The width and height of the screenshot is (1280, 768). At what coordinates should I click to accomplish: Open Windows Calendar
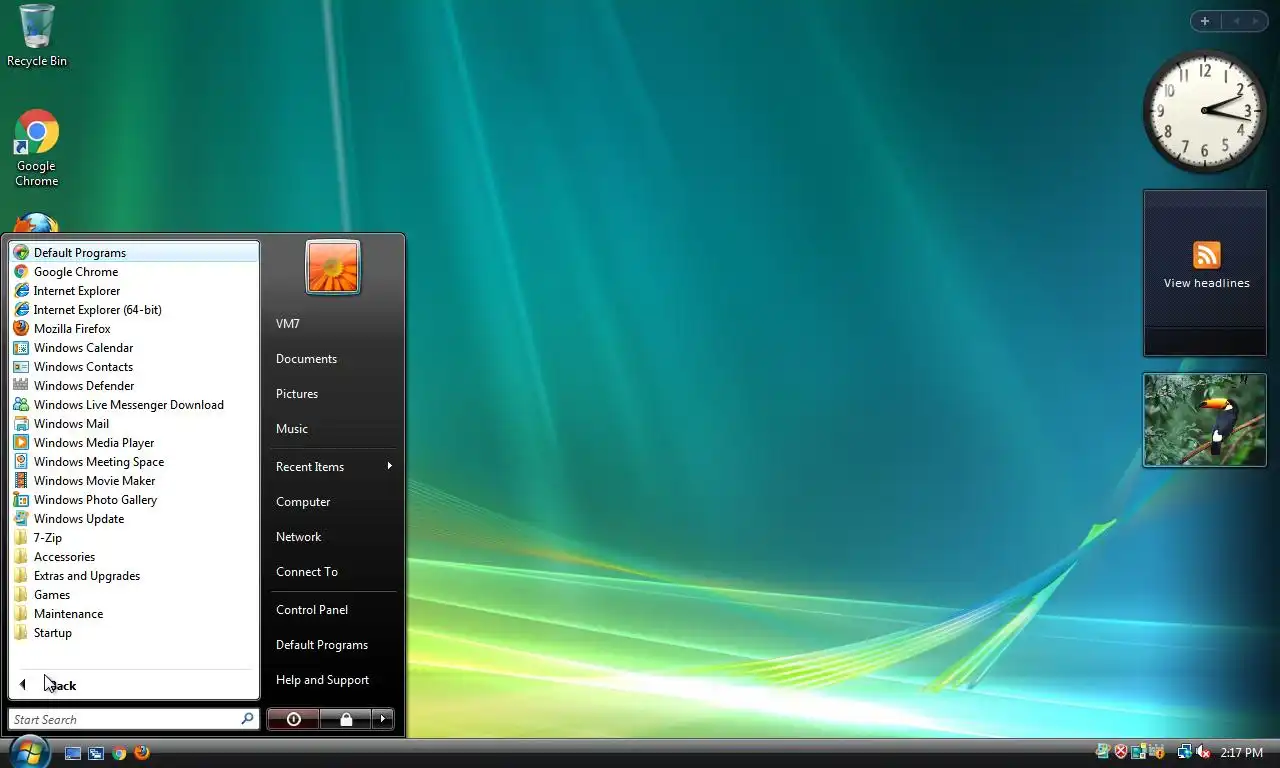(134, 348)
